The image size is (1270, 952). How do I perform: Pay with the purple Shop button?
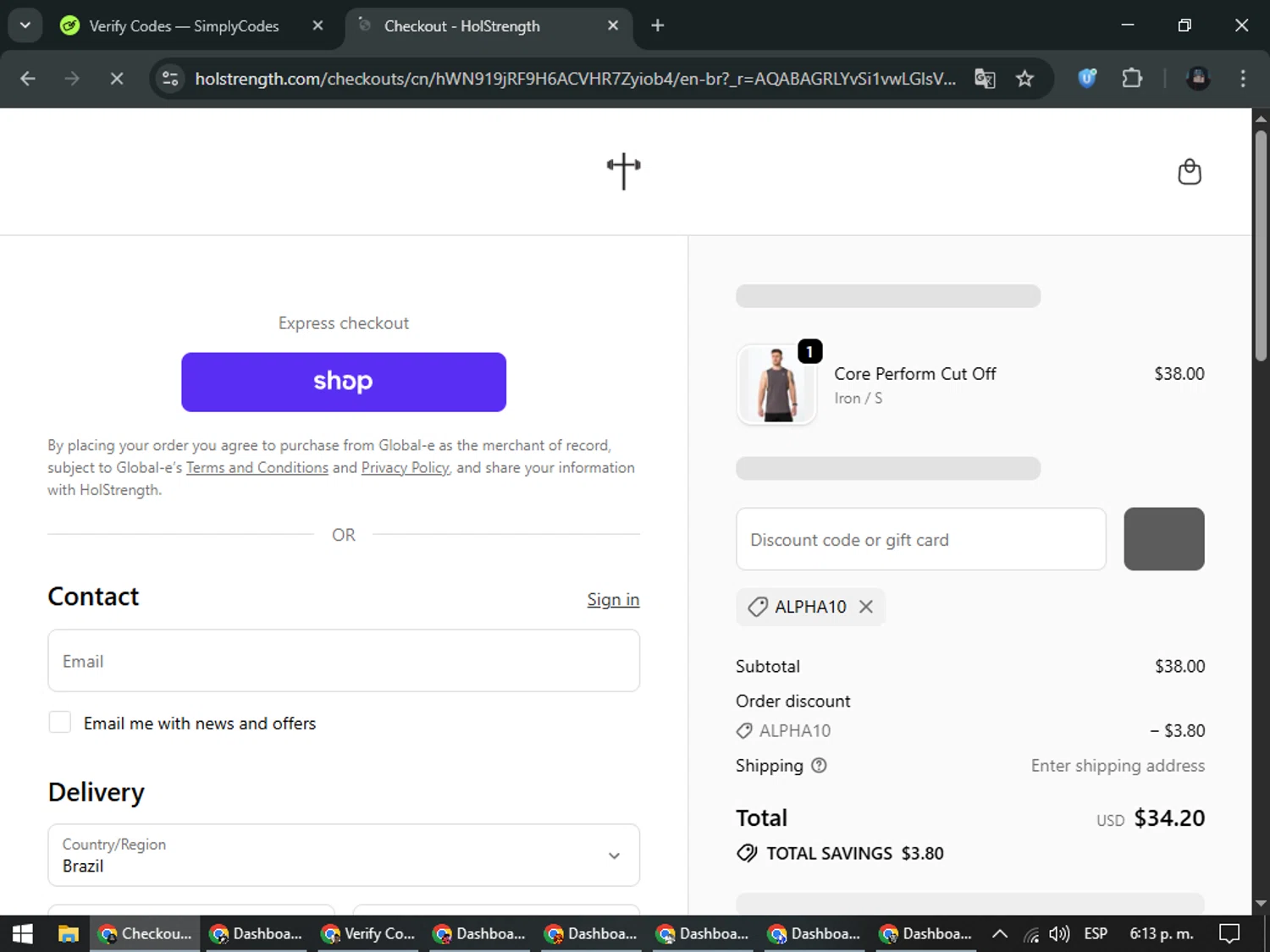(x=344, y=382)
